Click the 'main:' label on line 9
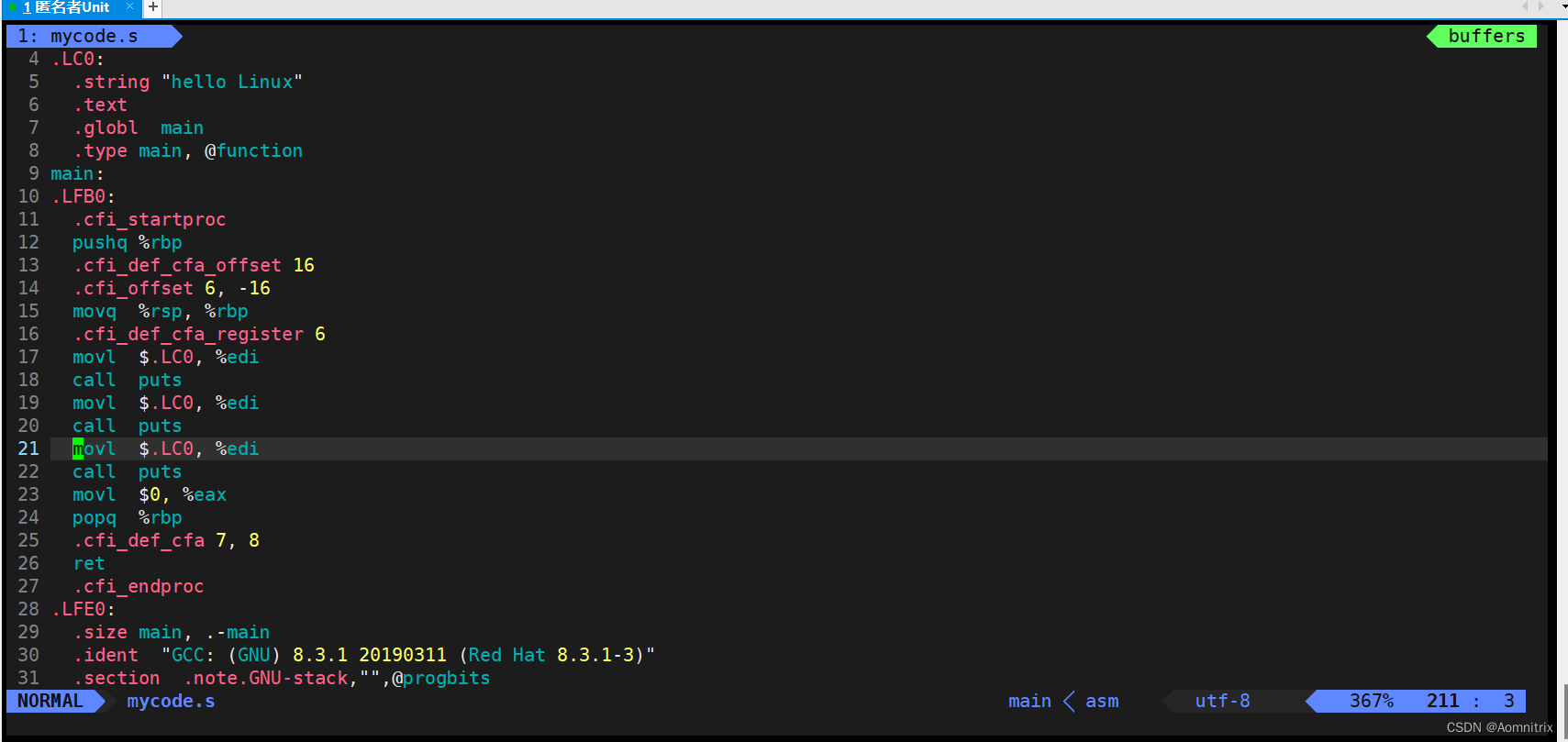This screenshot has width=1568, height=742. pos(77,173)
